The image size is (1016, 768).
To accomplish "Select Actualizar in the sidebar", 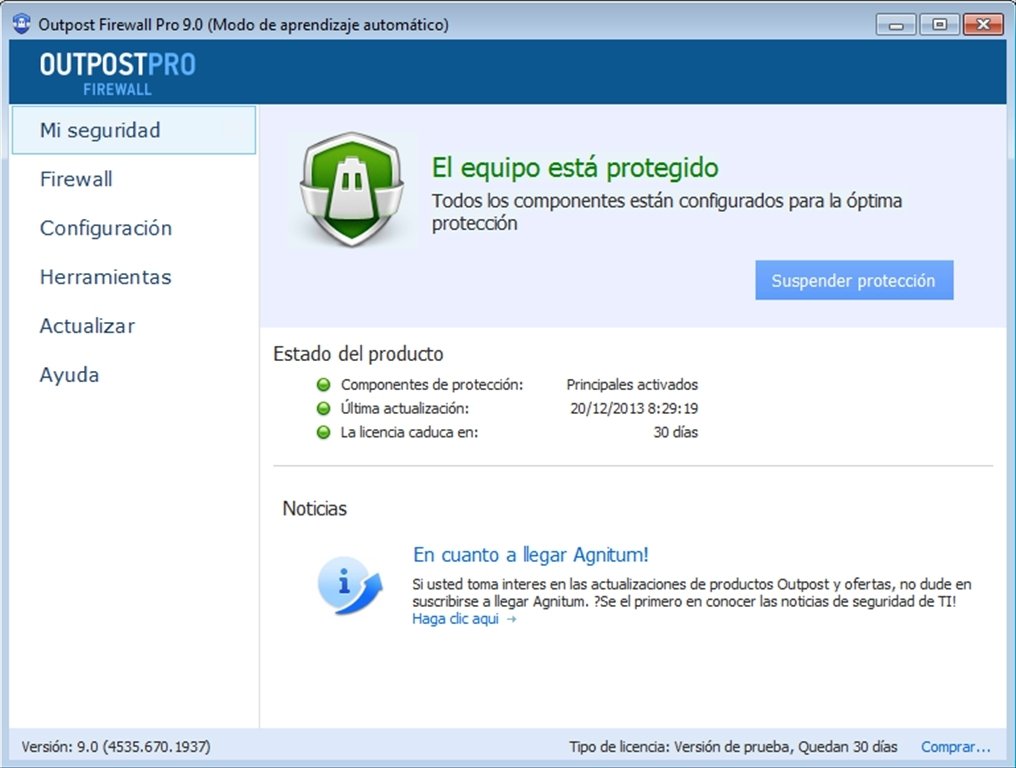I will pos(87,326).
